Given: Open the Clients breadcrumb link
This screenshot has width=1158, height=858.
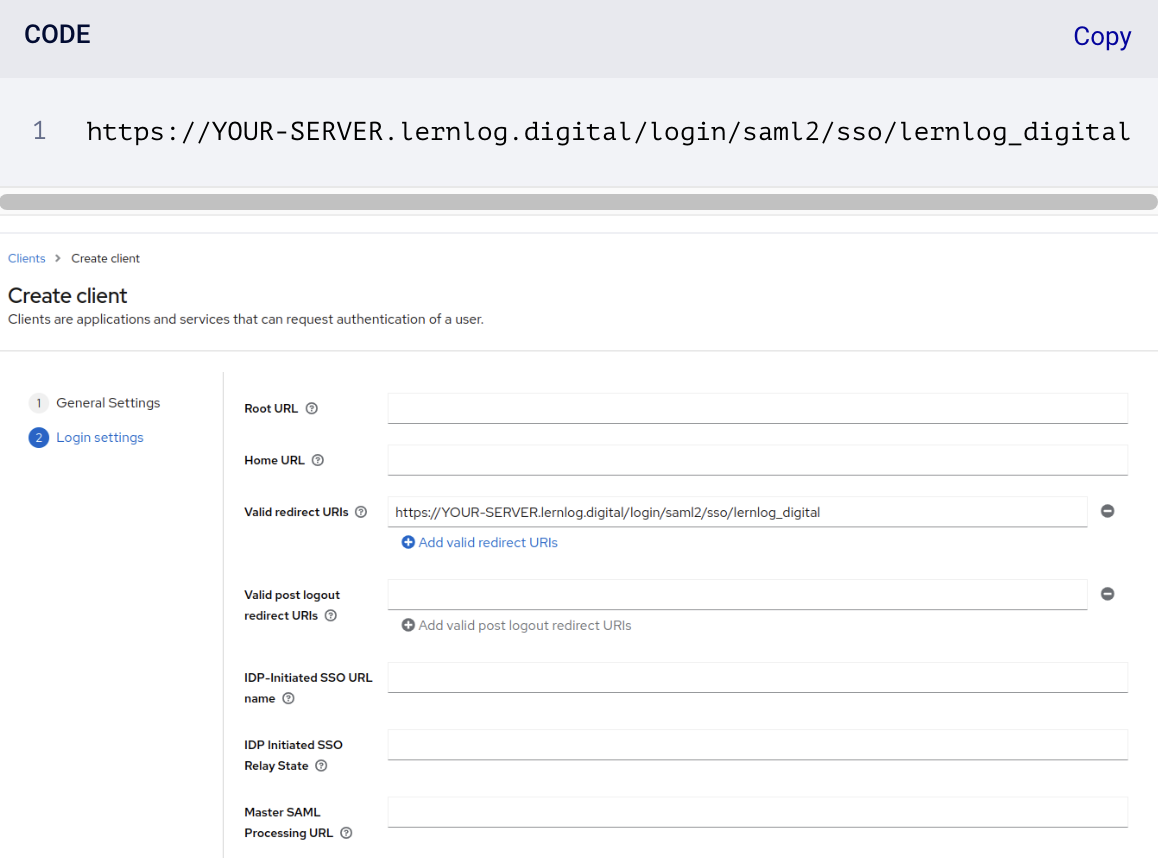Looking at the screenshot, I should pyautogui.click(x=27, y=258).
